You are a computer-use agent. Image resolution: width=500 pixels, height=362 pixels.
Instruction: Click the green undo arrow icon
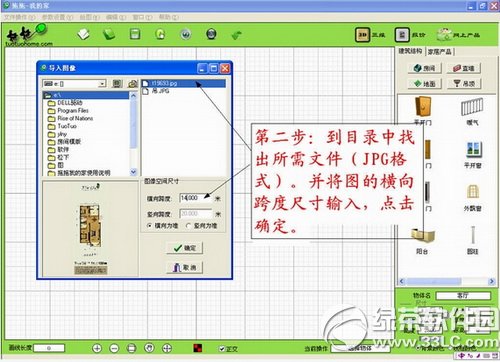click(x=236, y=35)
